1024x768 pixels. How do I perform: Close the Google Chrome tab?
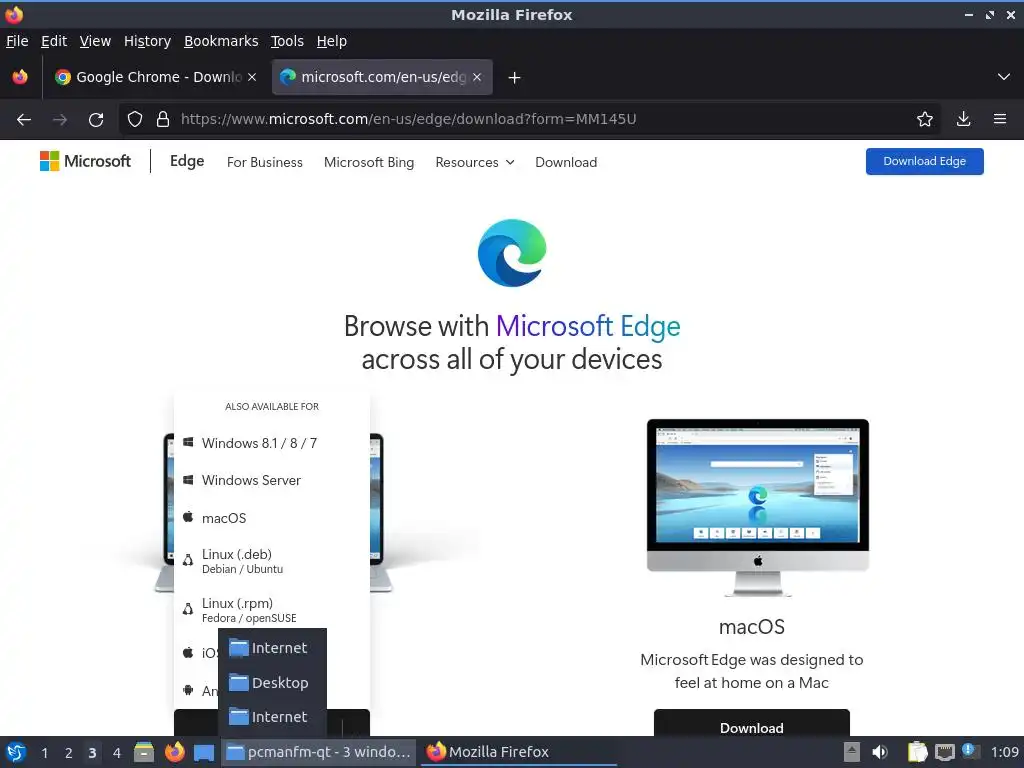pos(252,77)
